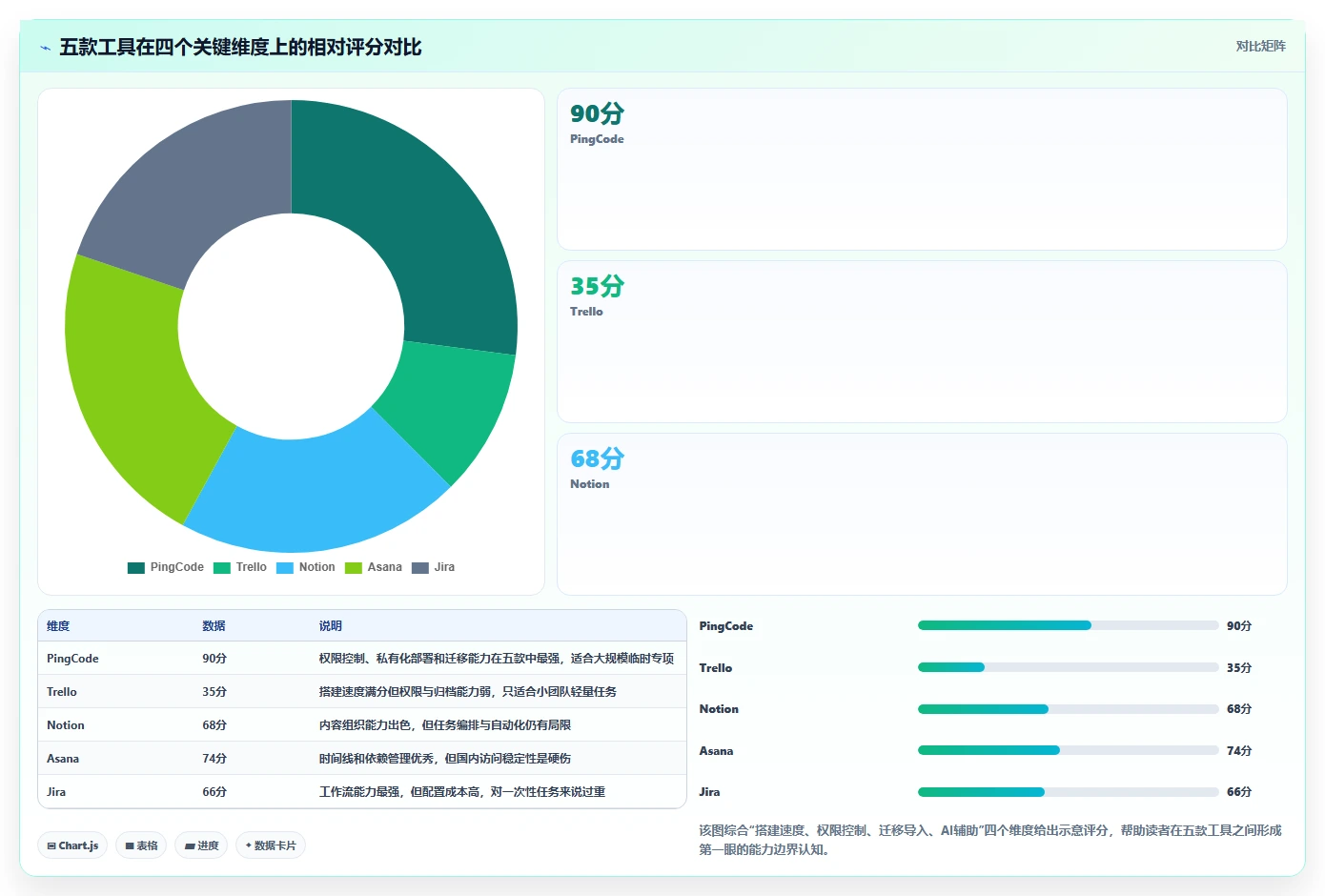Toggle the Trello legend color swatch
Viewport: 1325px width, 896px height.
(x=222, y=567)
